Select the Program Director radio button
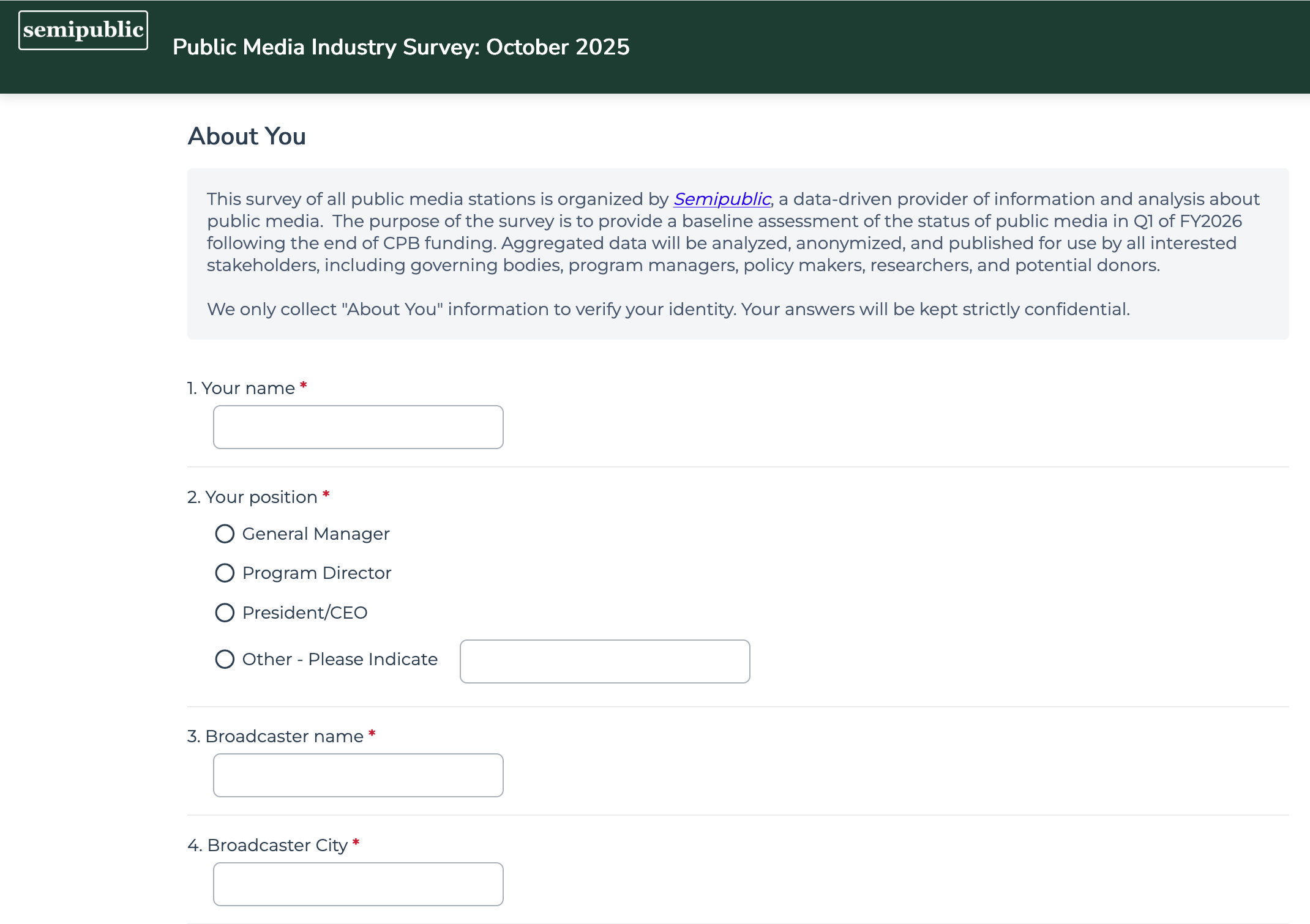Image resolution: width=1310 pixels, height=924 pixels. (x=225, y=573)
